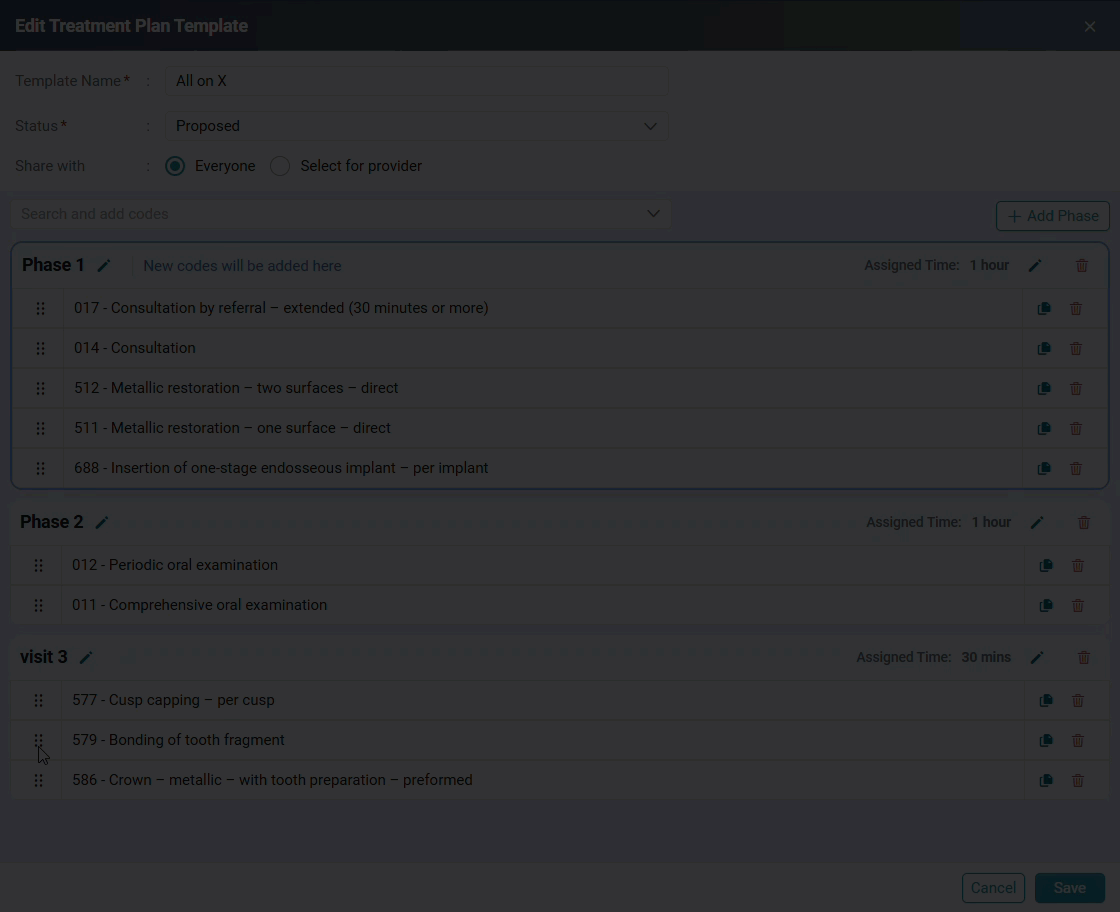Screen dimensions: 1120x912
Task: Duplicate code 011 Comprehensive oral examination
Action: (x=1046, y=606)
